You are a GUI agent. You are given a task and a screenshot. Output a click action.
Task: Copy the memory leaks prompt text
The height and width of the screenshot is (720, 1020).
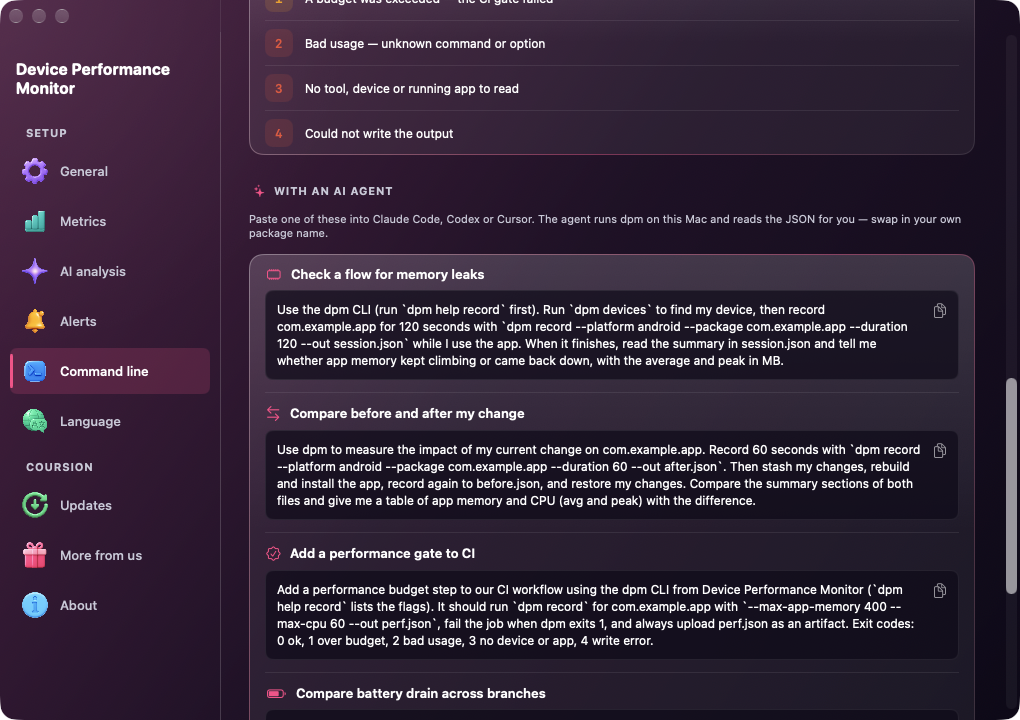(939, 311)
